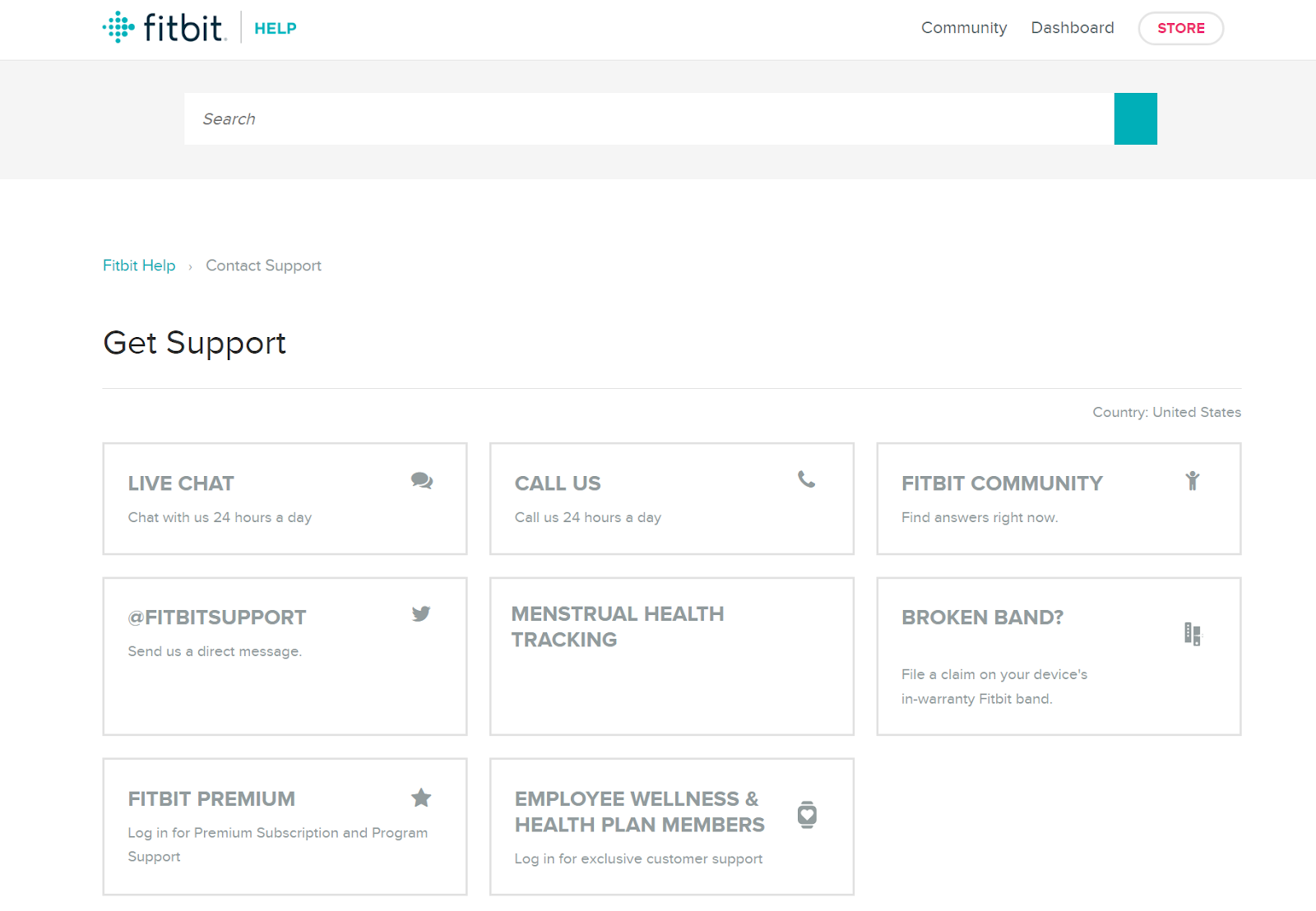This screenshot has height=911, width=1316.
Task: Click the @FitbitSupport Twitter bird icon
Action: click(421, 613)
